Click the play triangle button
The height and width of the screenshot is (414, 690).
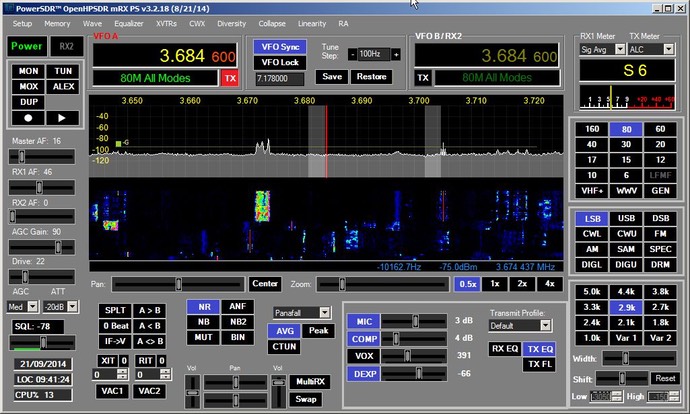tap(62, 118)
